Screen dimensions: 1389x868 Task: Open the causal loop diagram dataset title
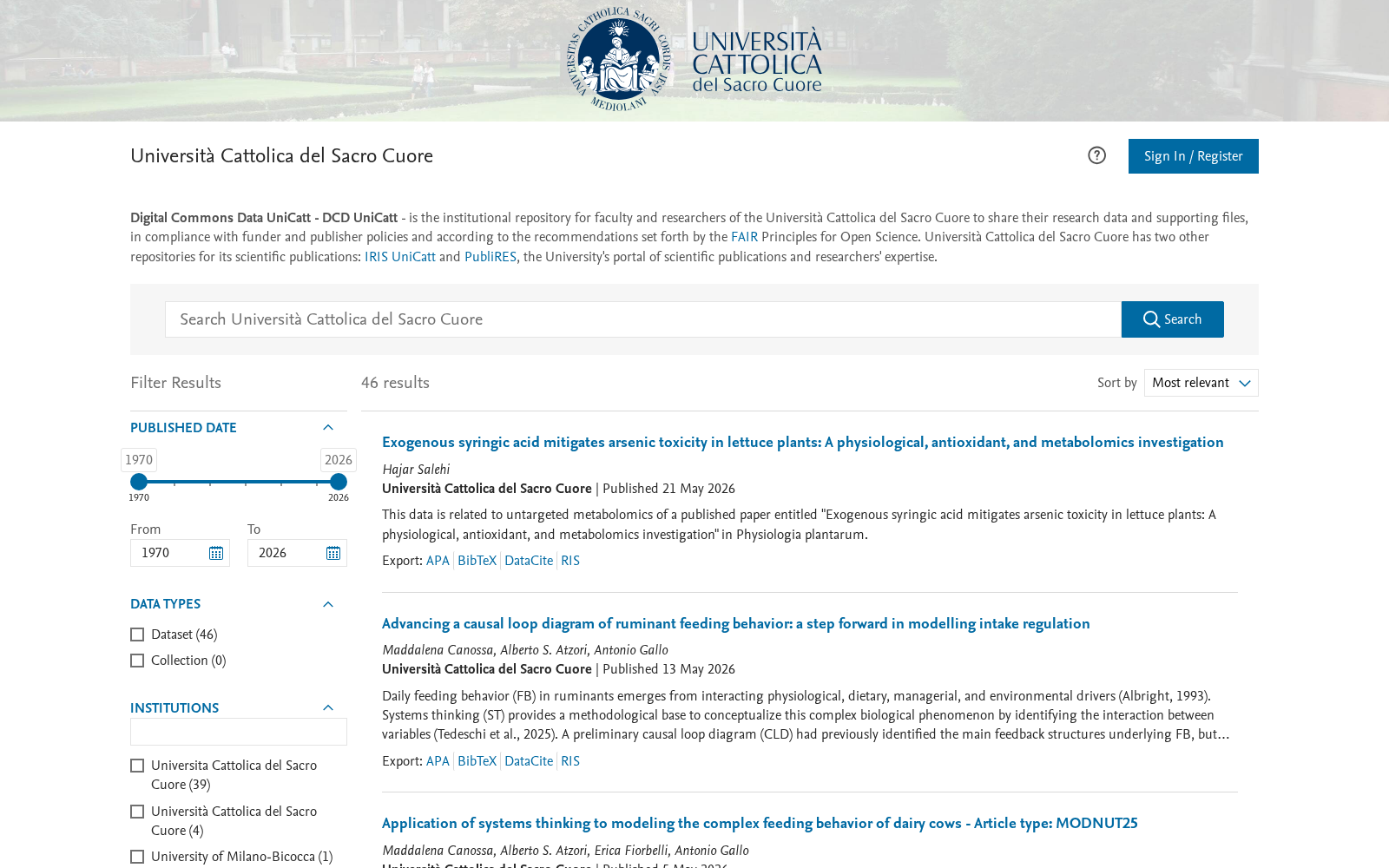[736, 624]
